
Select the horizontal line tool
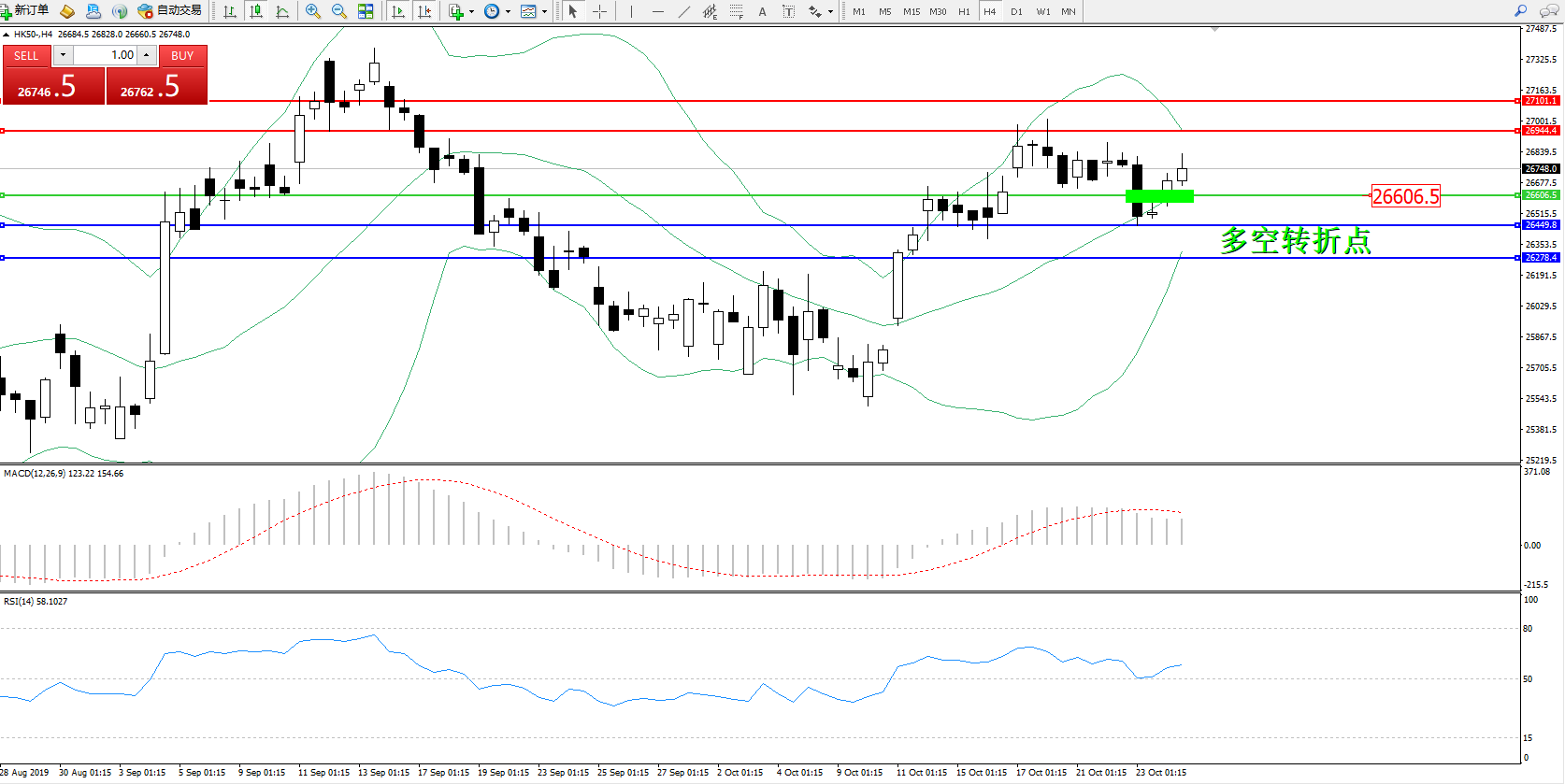point(658,11)
